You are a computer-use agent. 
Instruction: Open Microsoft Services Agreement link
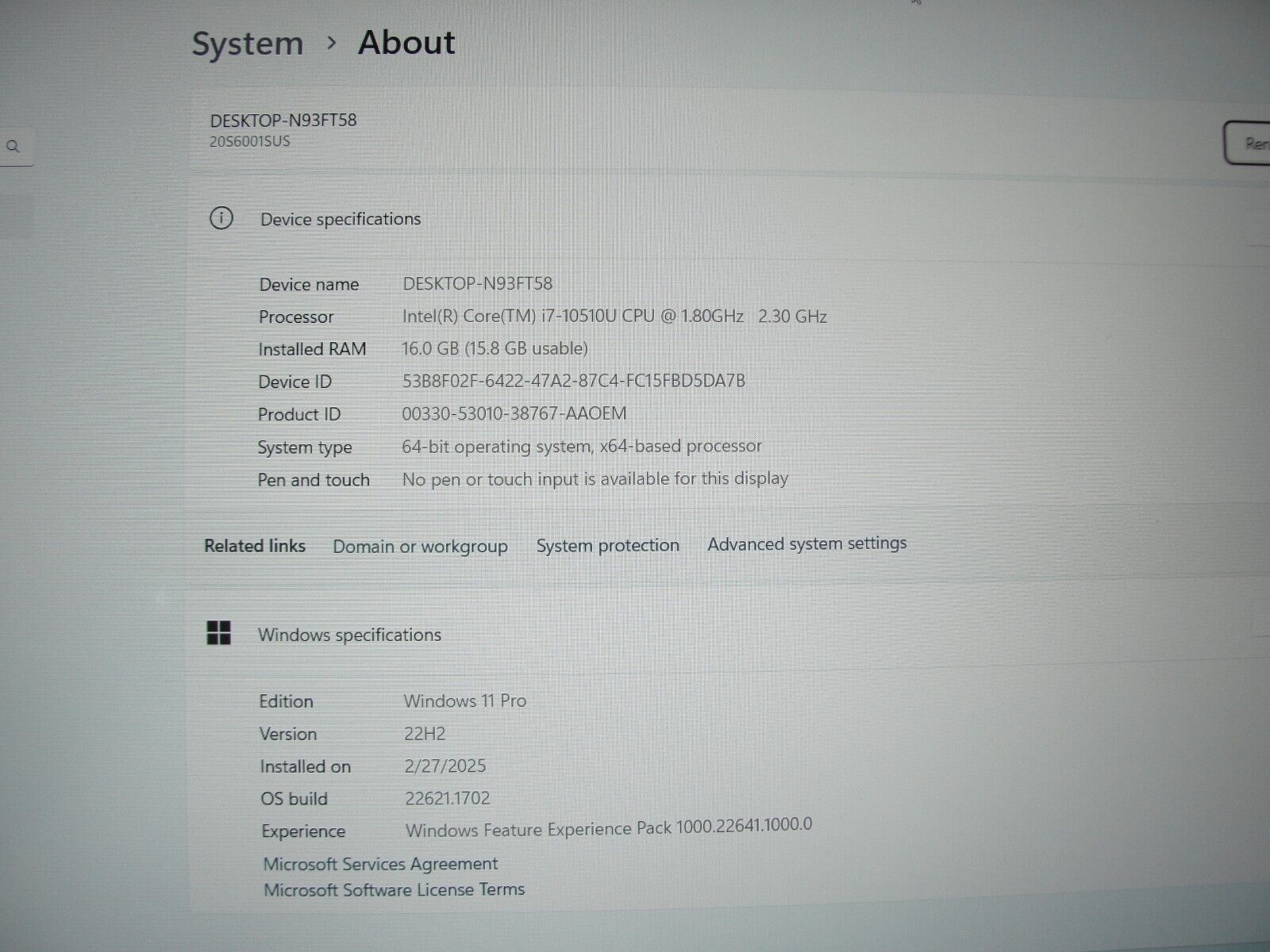(380, 864)
